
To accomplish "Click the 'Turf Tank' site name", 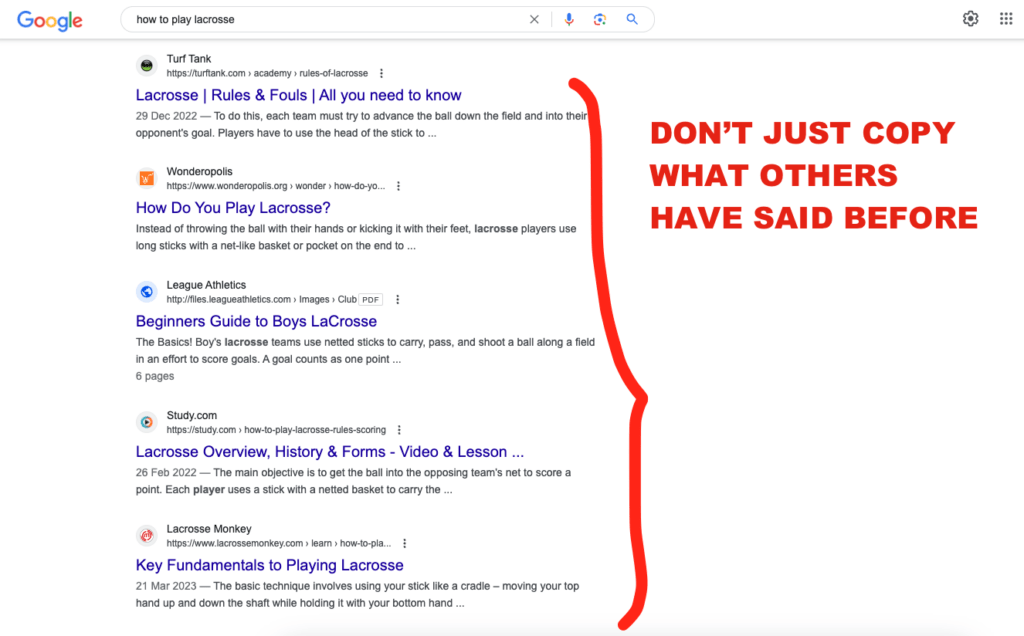I will (x=189, y=59).
